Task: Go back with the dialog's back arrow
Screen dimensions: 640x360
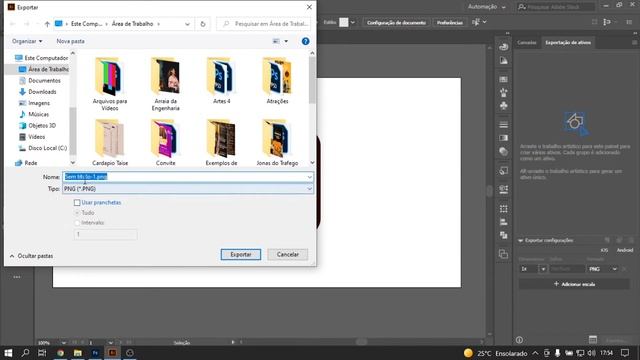Action: [13, 24]
